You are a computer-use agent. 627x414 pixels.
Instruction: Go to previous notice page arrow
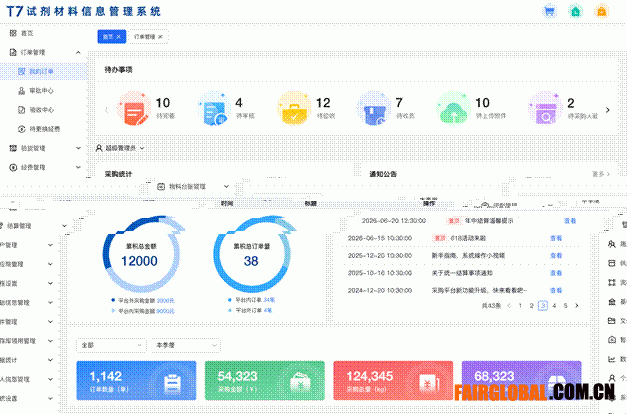pyautogui.click(x=509, y=306)
